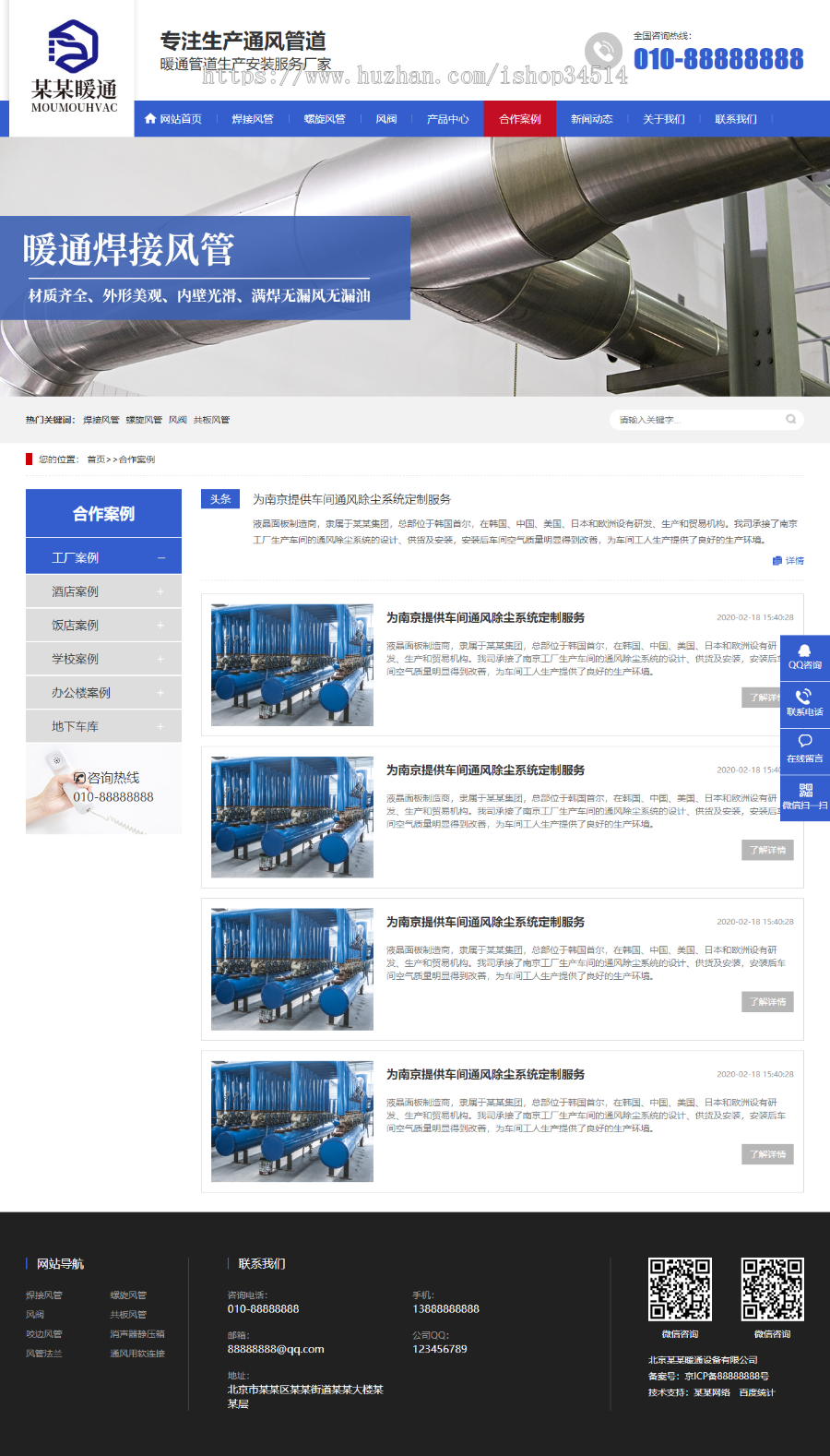Click the hotline phone icon in the header

(603, 51)
